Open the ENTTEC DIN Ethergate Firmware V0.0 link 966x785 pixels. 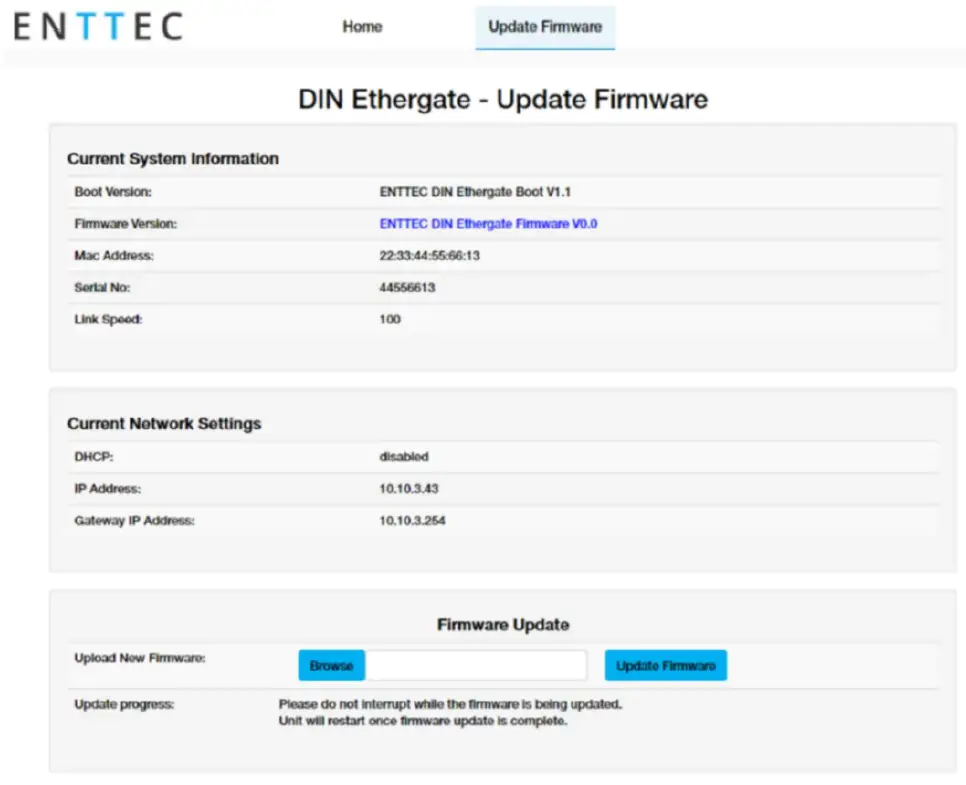(x=490, y=223)
